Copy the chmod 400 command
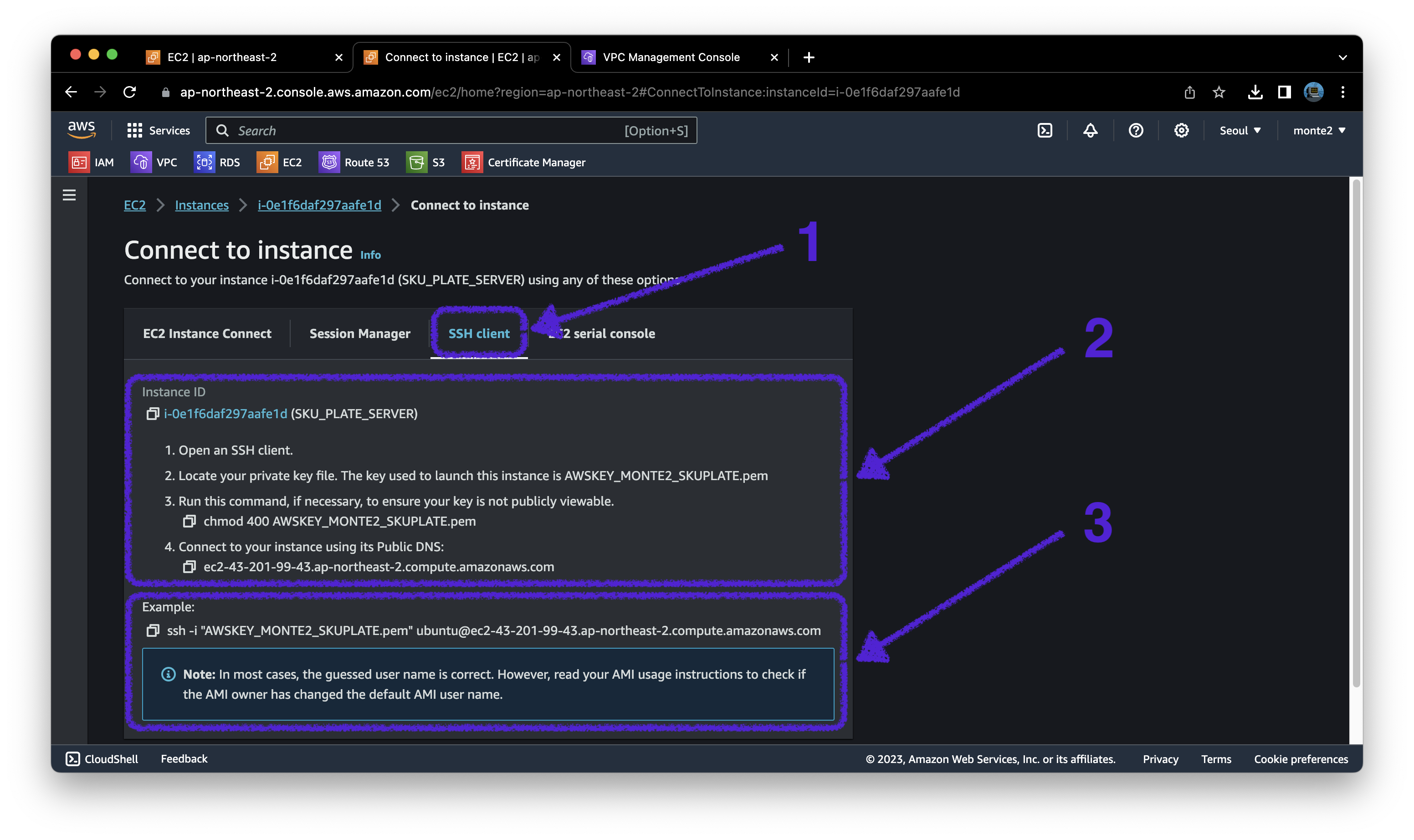This screenshot has height=840, width=1414. tap(189, 521)
